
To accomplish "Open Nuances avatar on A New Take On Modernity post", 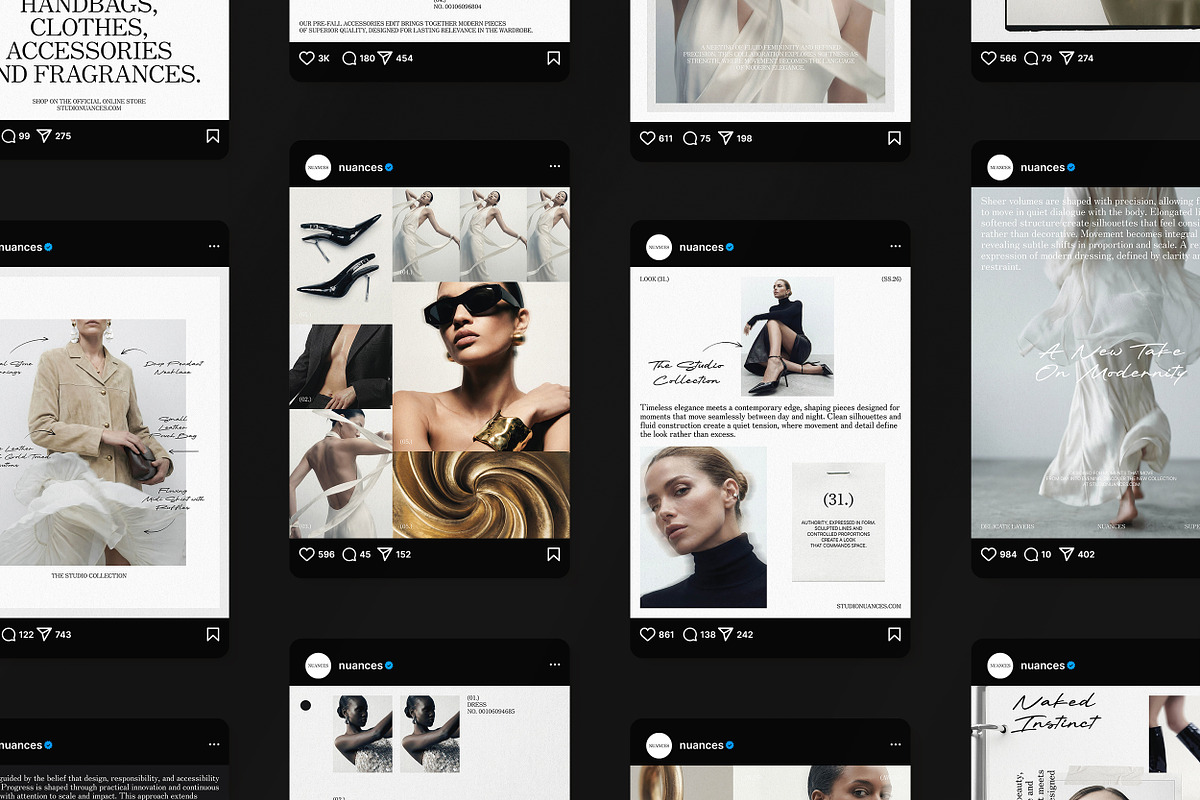I will pyautogui.click(x=1000, y=167).
